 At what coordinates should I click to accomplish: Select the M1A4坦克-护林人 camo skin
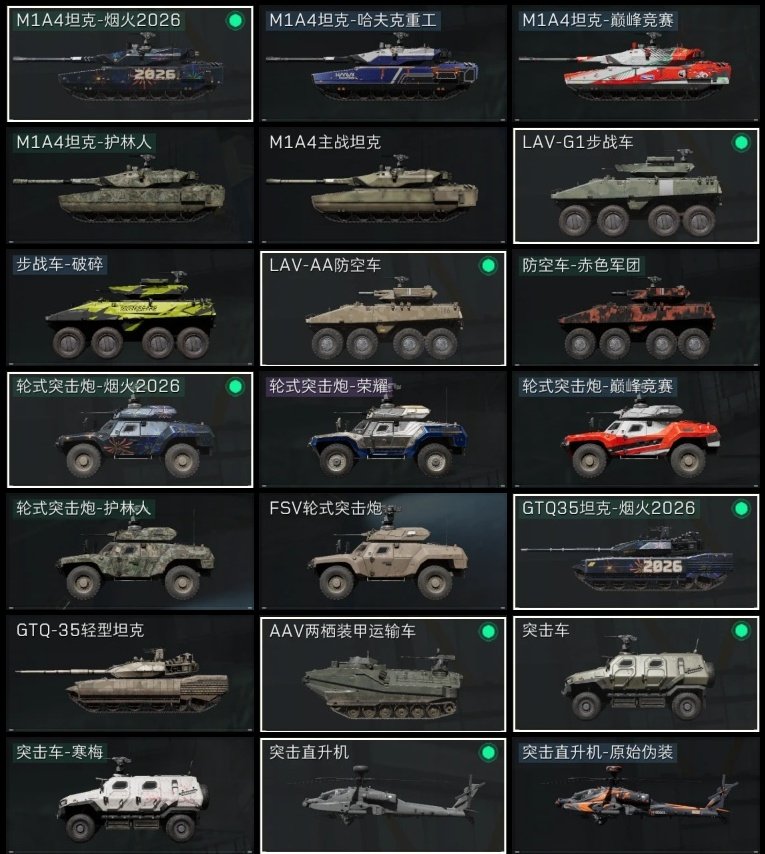click(x=130, y=186)
